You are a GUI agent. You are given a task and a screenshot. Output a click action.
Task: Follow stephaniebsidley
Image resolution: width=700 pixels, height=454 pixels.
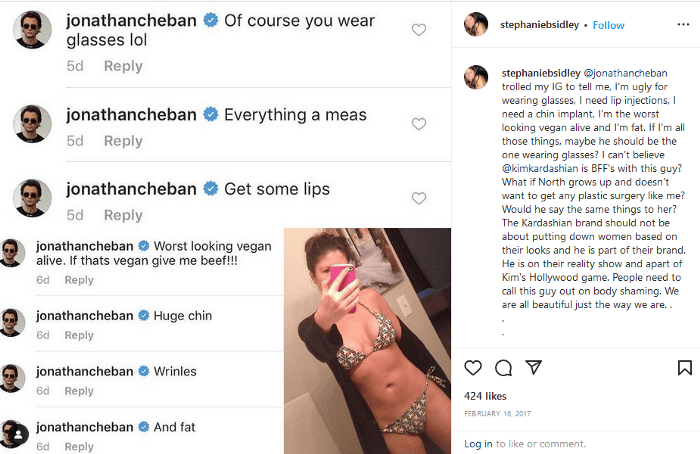click(608, 26)
